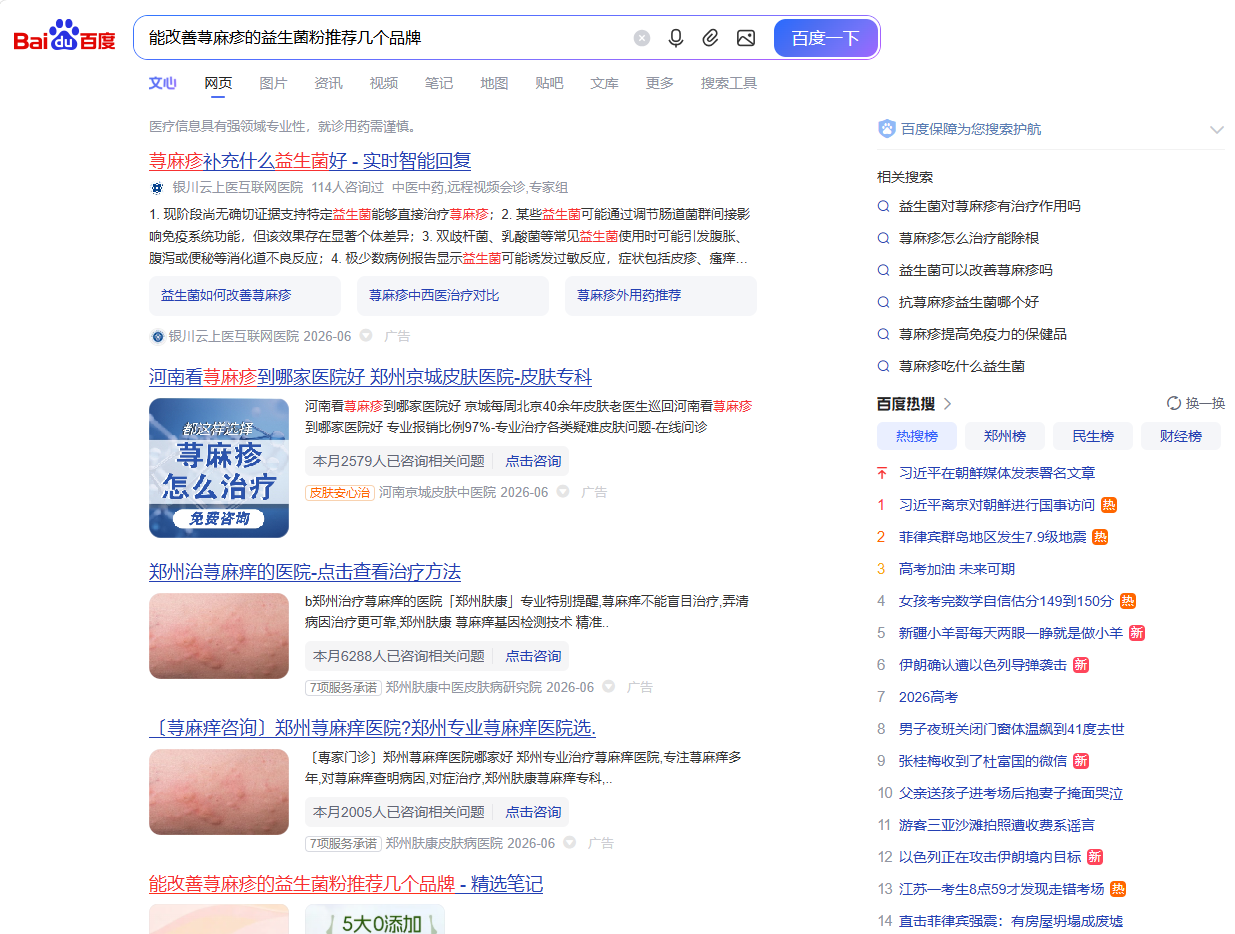Click the protection icon after 银川云上医互联网医院 2026-06
Viewport: 1235px width, 934px height.
pyautogui.click(x=366, y=336)
